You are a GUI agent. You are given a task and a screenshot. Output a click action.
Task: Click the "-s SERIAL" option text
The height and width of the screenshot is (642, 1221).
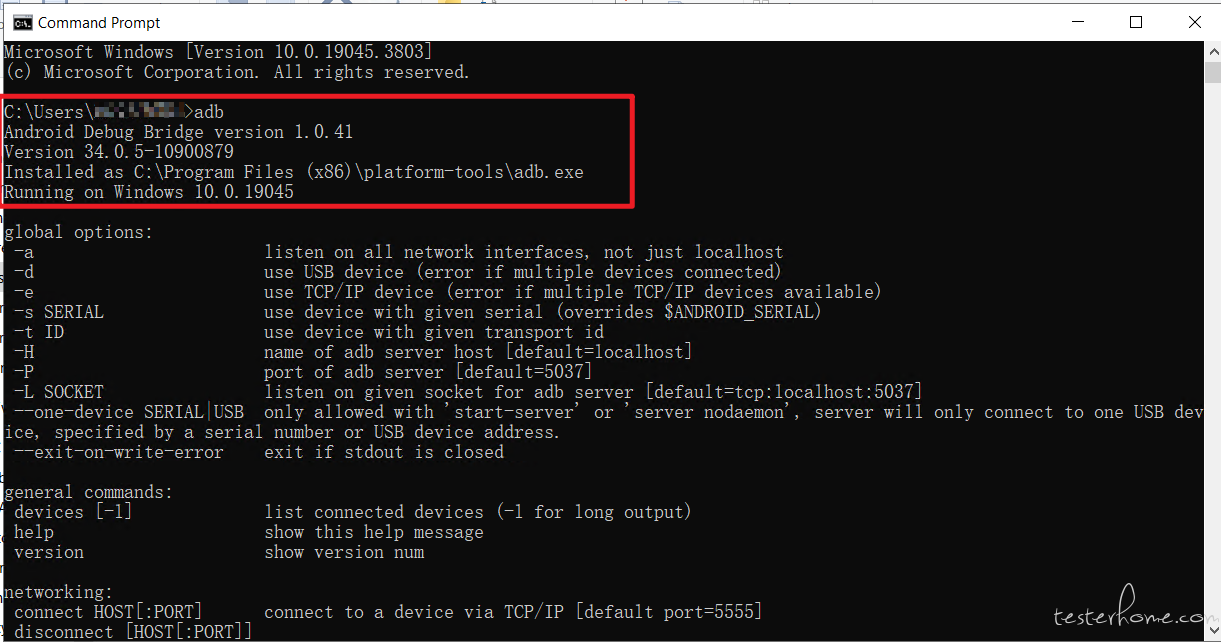pos(59,312)
